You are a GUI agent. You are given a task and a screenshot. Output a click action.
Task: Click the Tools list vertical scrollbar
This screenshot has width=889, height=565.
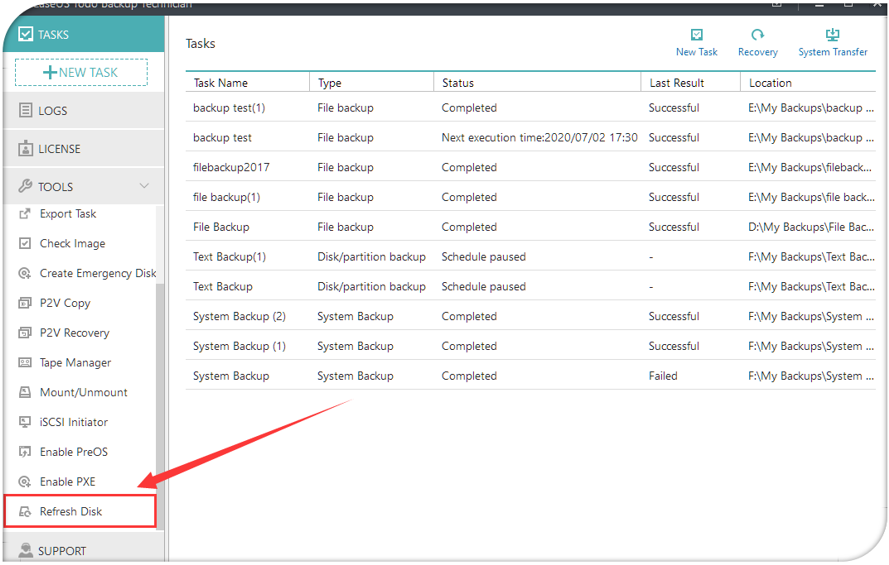[160, 400]
